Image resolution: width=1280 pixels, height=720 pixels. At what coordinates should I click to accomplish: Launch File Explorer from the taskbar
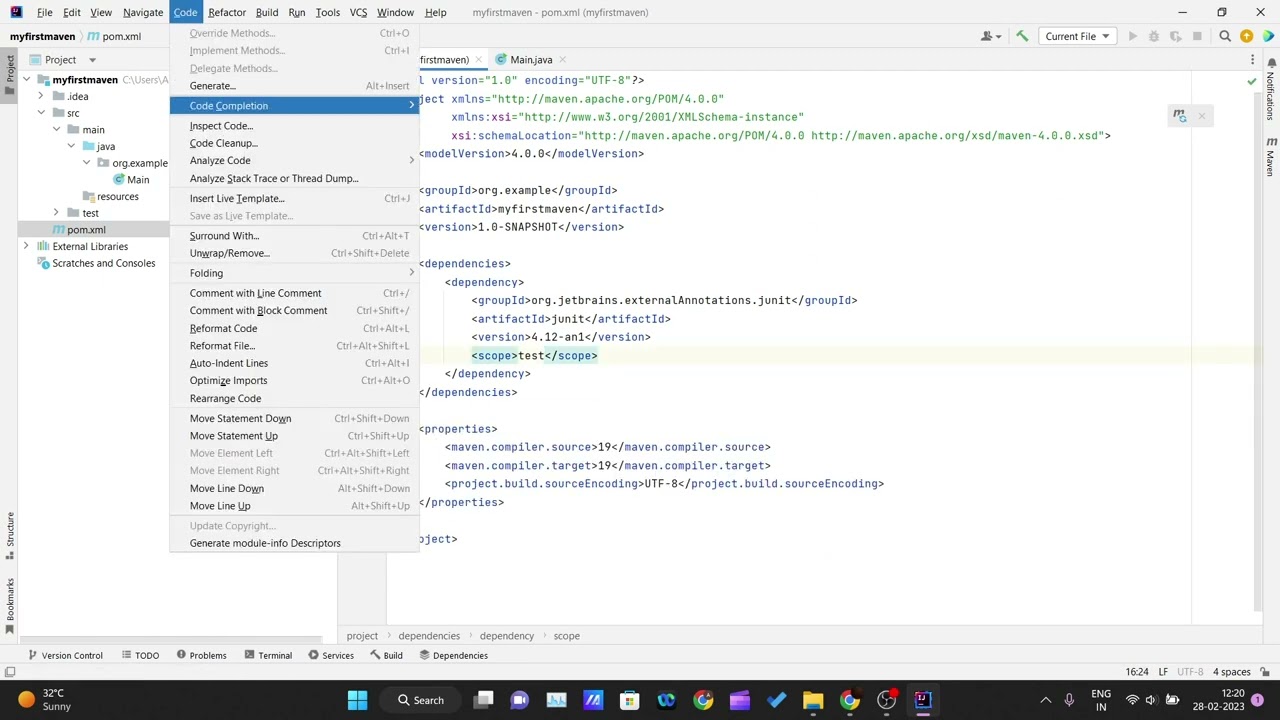812,700
